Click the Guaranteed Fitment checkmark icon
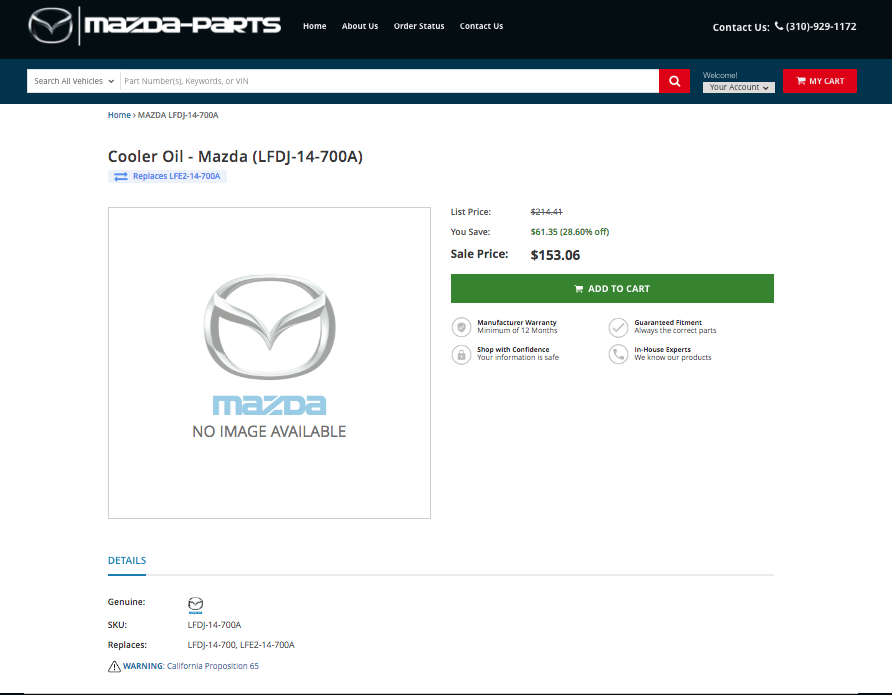This screenshot has width=892, height=695. [618, 327]
